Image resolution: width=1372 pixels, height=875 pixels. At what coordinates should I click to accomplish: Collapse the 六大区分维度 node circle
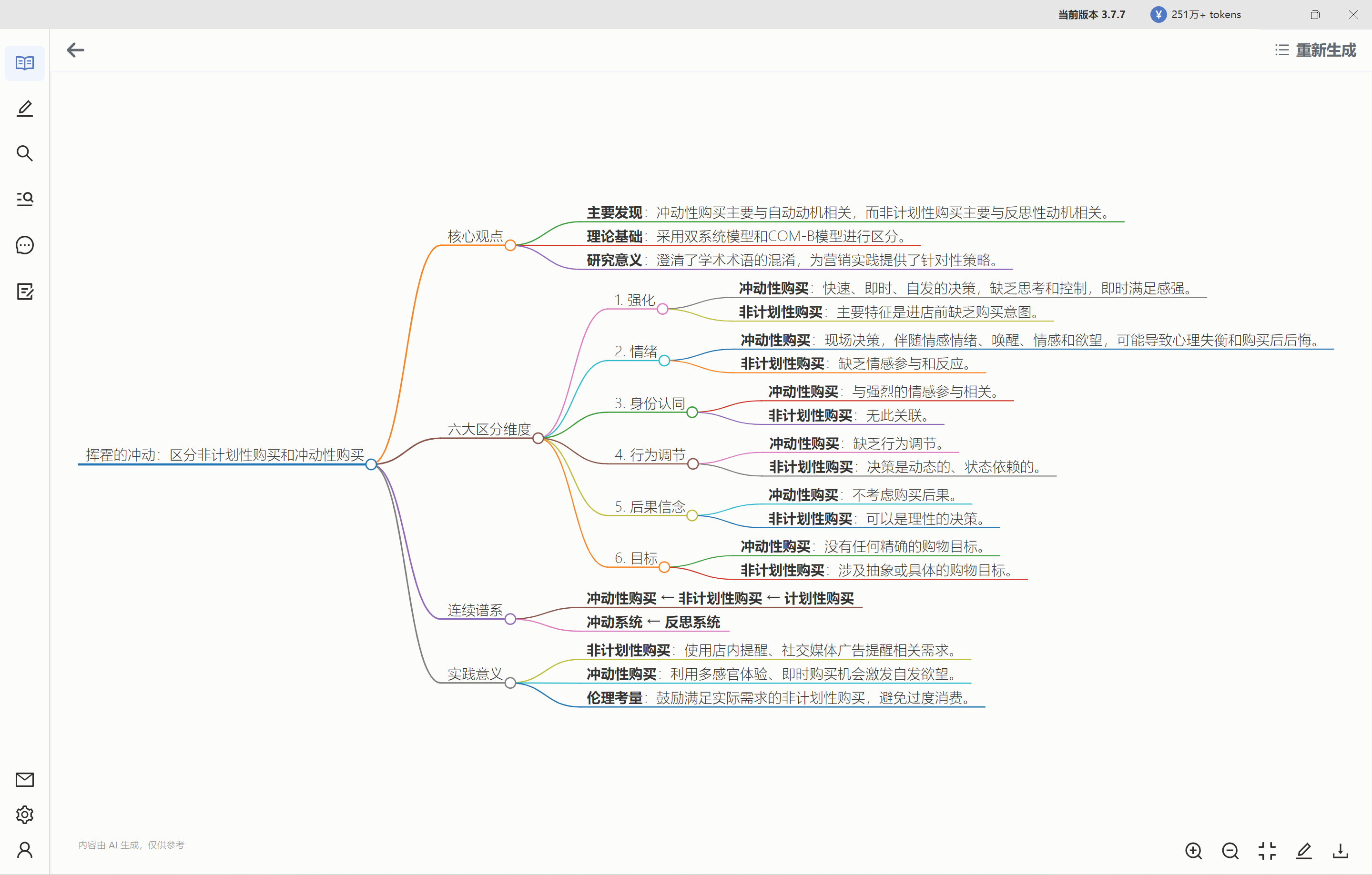(538, 438)
